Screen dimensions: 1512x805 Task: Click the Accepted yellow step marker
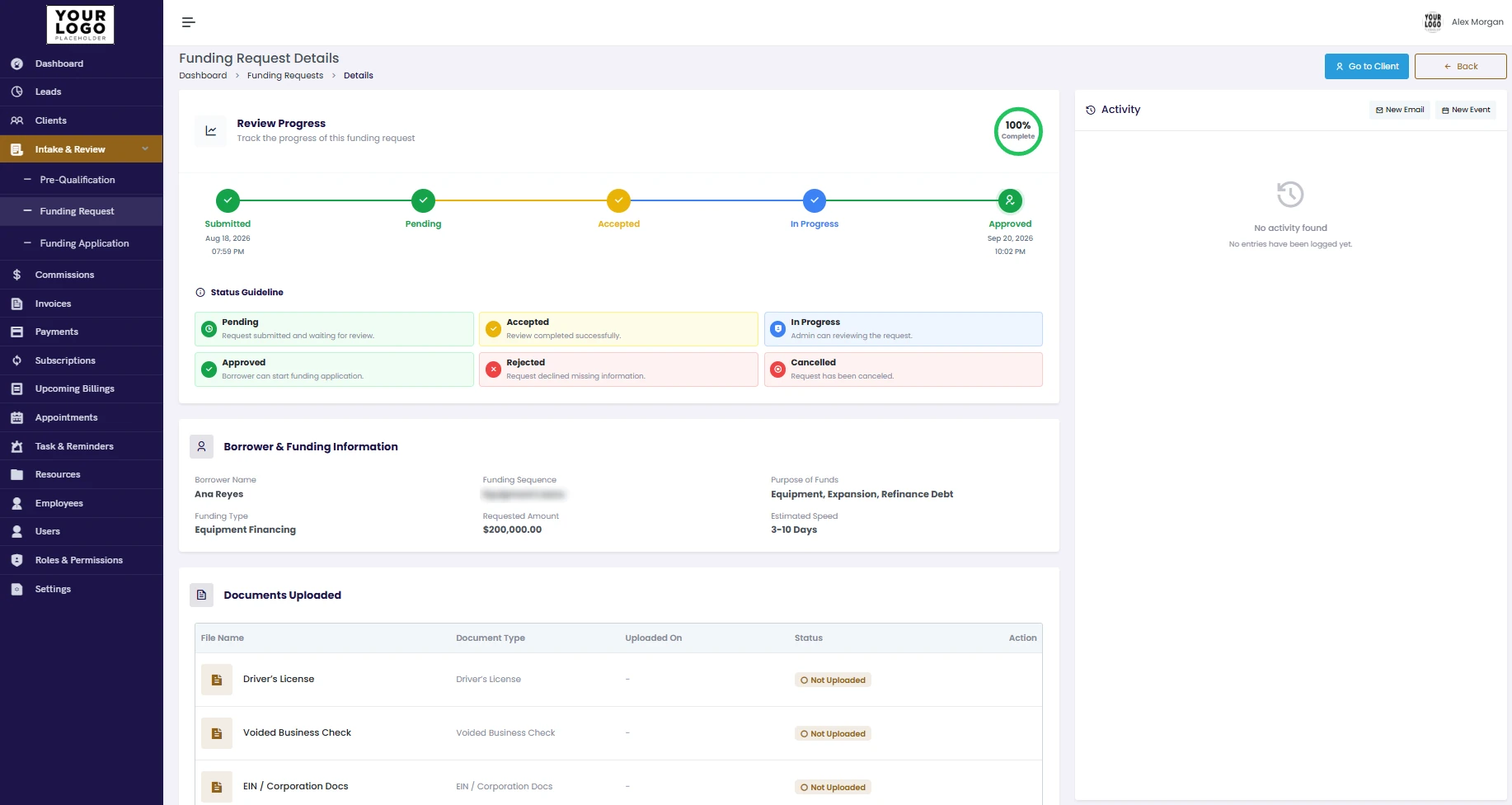(x=618, y=200)
